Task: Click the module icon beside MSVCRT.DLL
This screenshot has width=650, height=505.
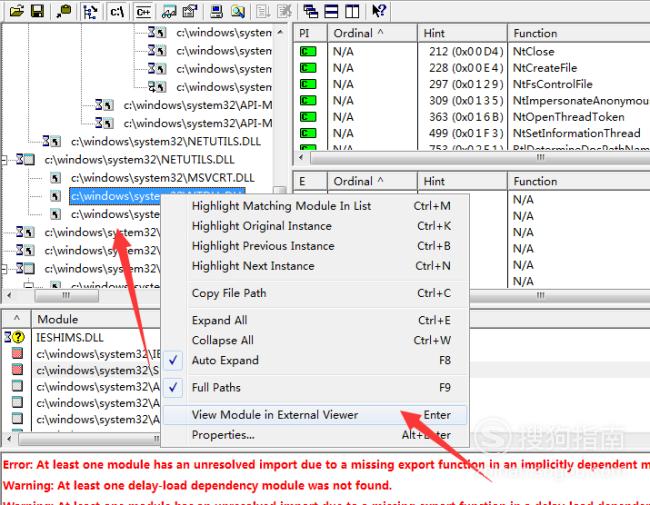Action: tap(55, 178)
